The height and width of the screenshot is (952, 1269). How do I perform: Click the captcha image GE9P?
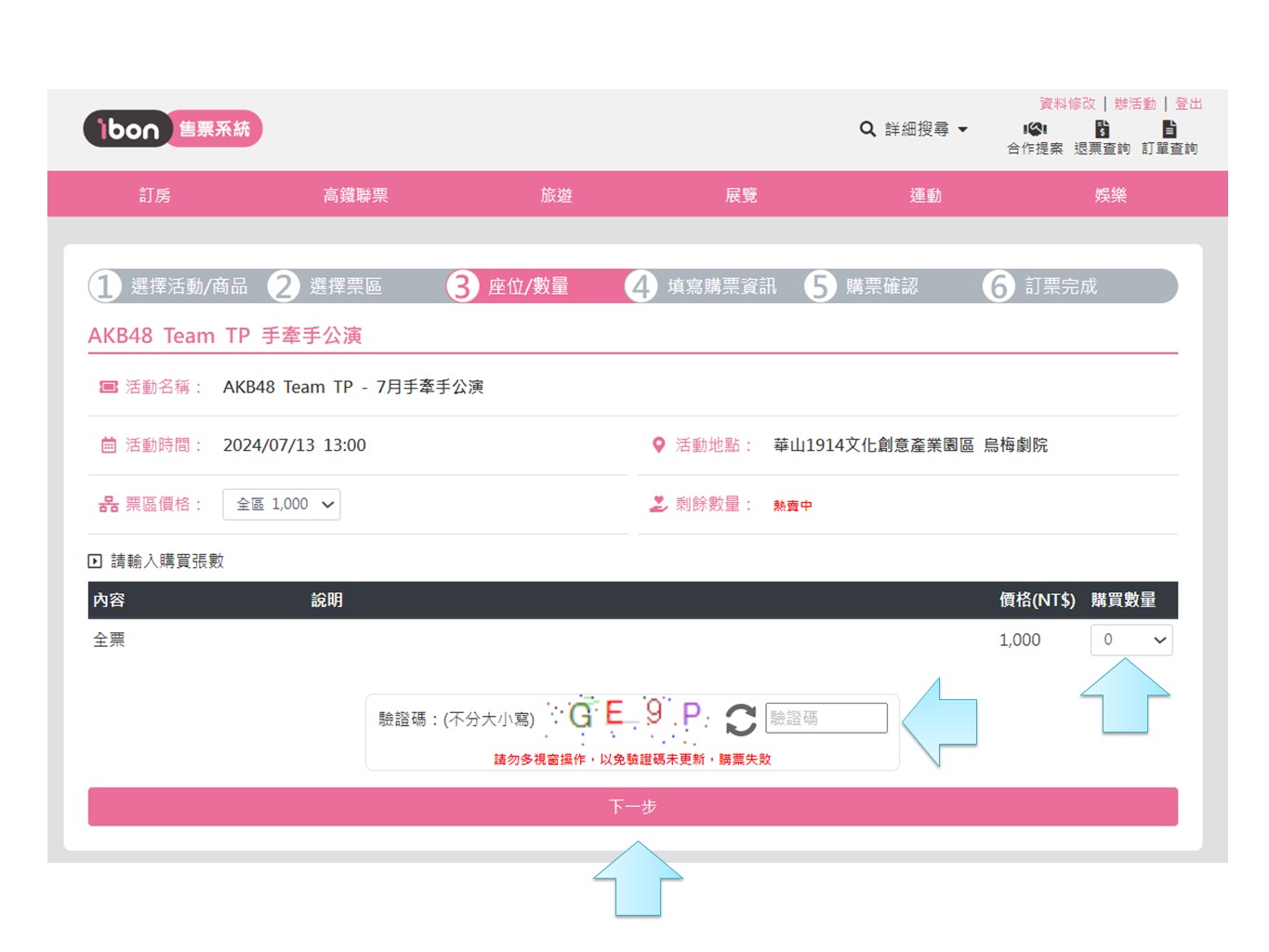[x=629, y=717]
